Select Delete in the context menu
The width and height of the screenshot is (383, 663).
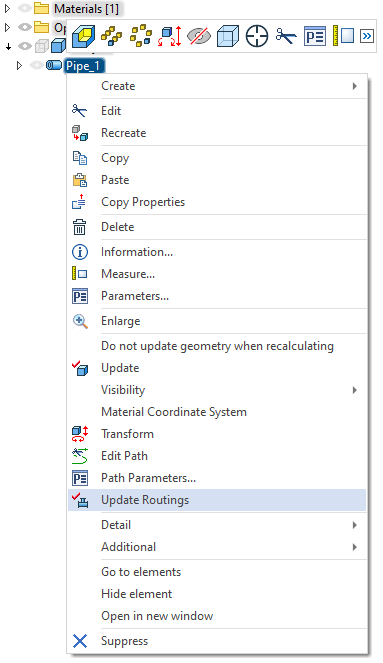217,227
